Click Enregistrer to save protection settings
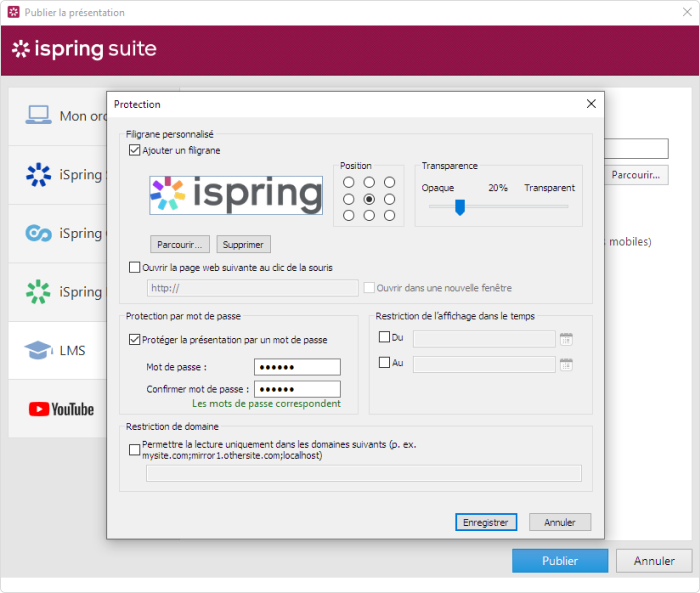 (486, 522)
